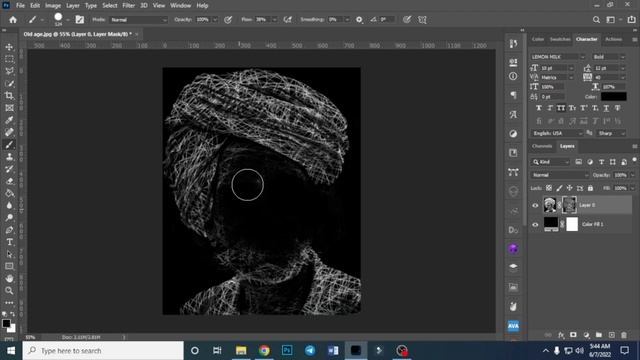Image resolution: width=640 pixels, height=360 pixels.
Task: Click the foreground color swatch in toolbox
Action: (6, 323)
